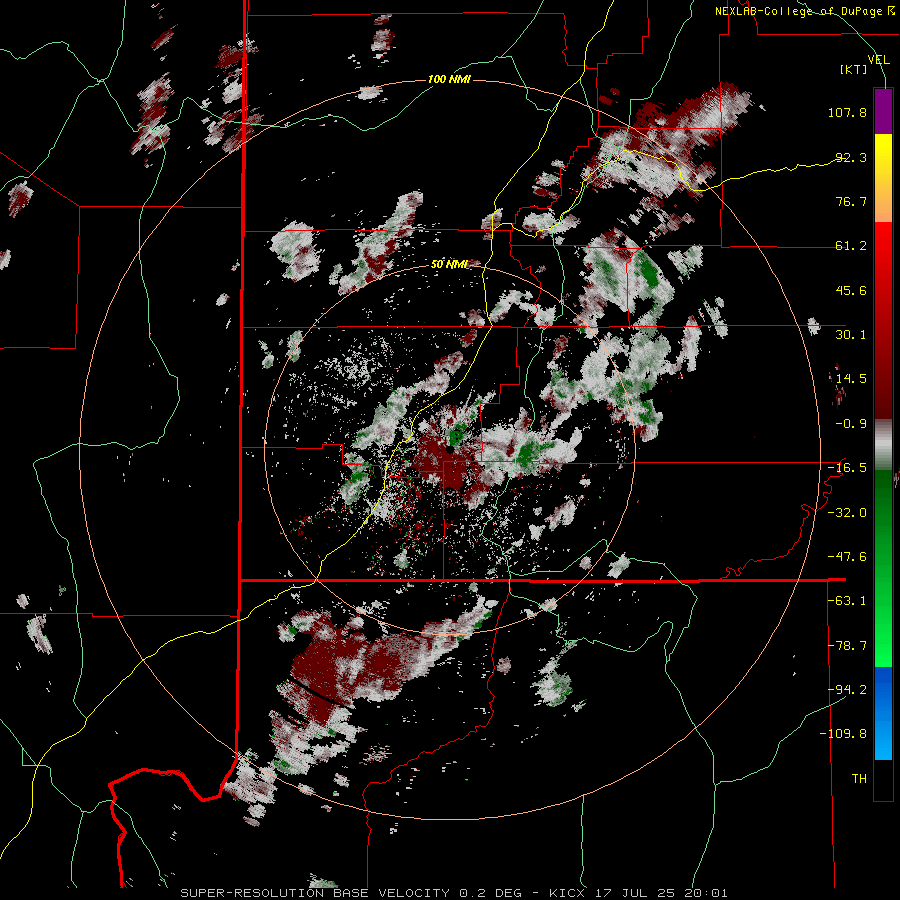Click the 30.1 scale label
Screen dimensions: 900x900
(x=851, y=335)
